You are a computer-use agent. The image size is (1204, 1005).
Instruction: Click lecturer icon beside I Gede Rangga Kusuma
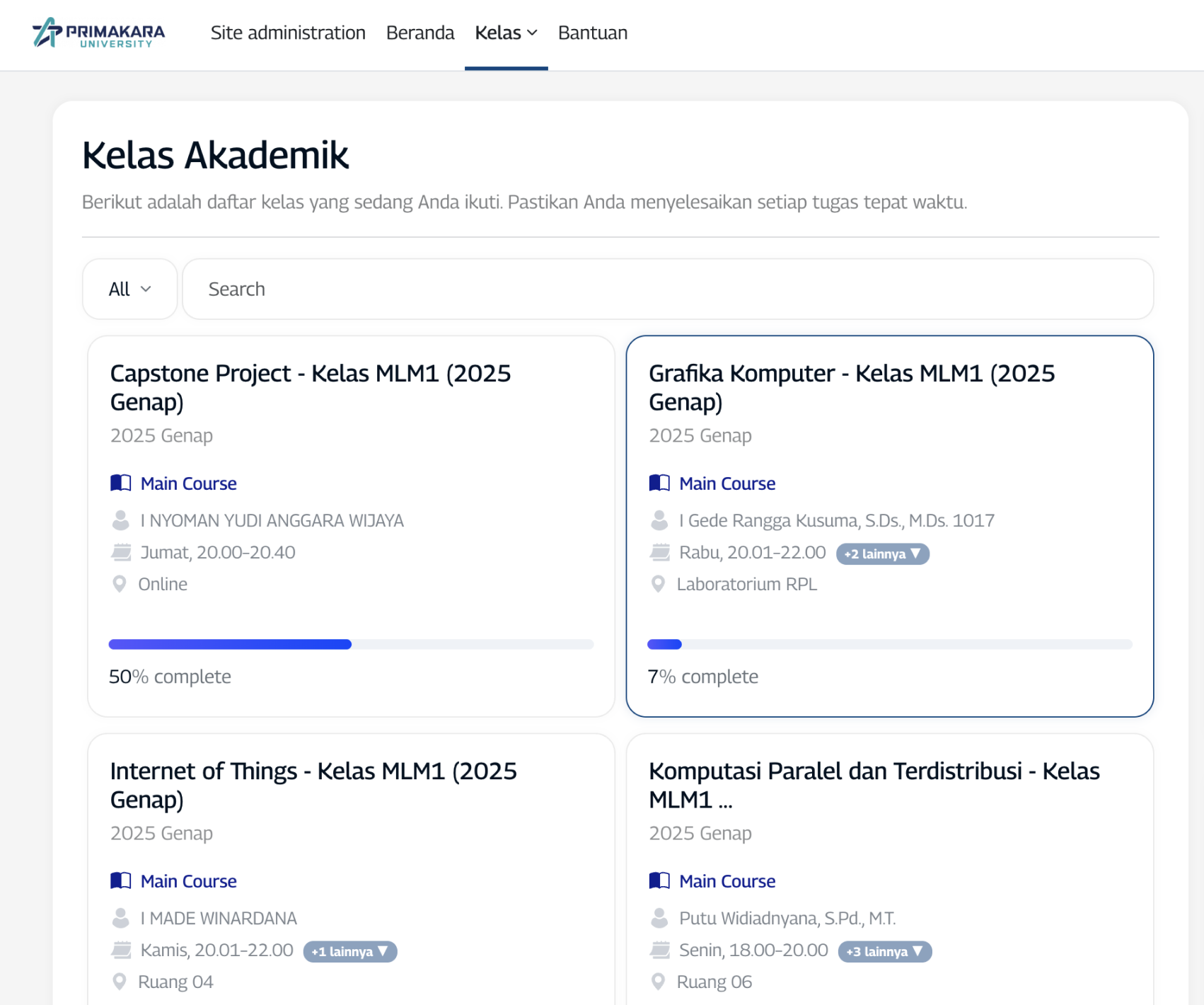[659, 520]
